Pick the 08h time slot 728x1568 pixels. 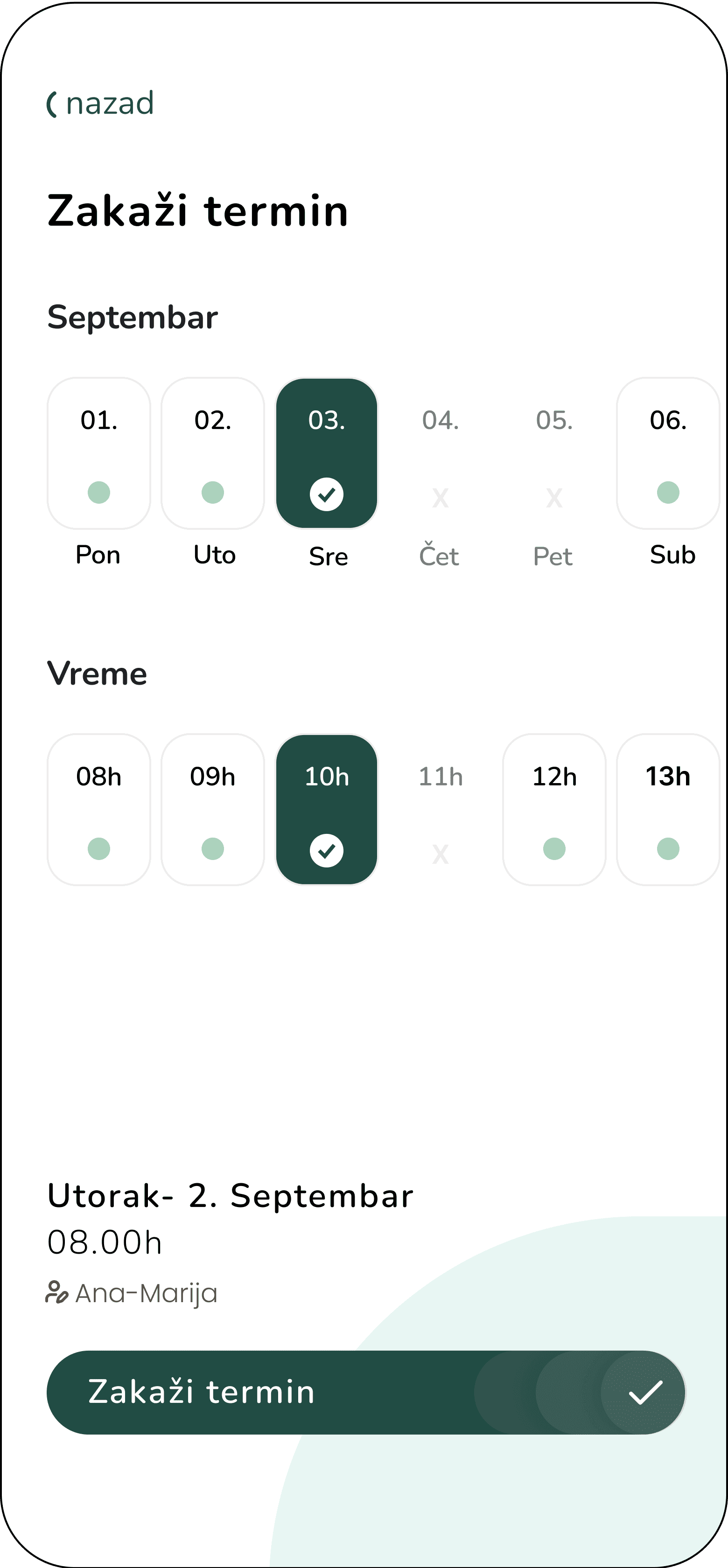98,809
